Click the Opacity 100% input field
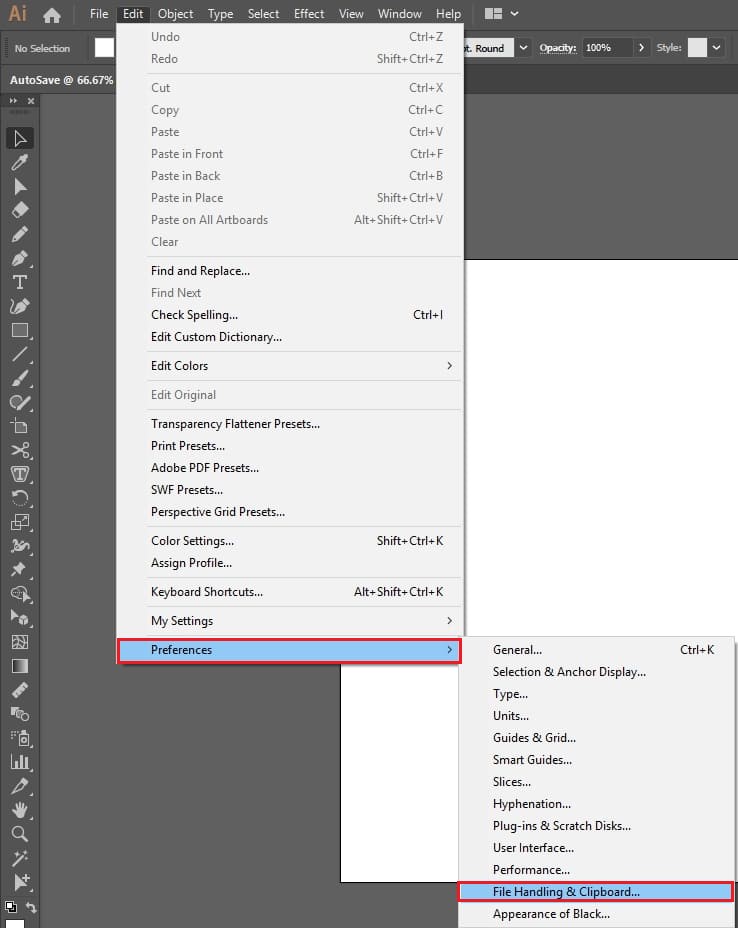738x928 pixels. click(607, 48)
